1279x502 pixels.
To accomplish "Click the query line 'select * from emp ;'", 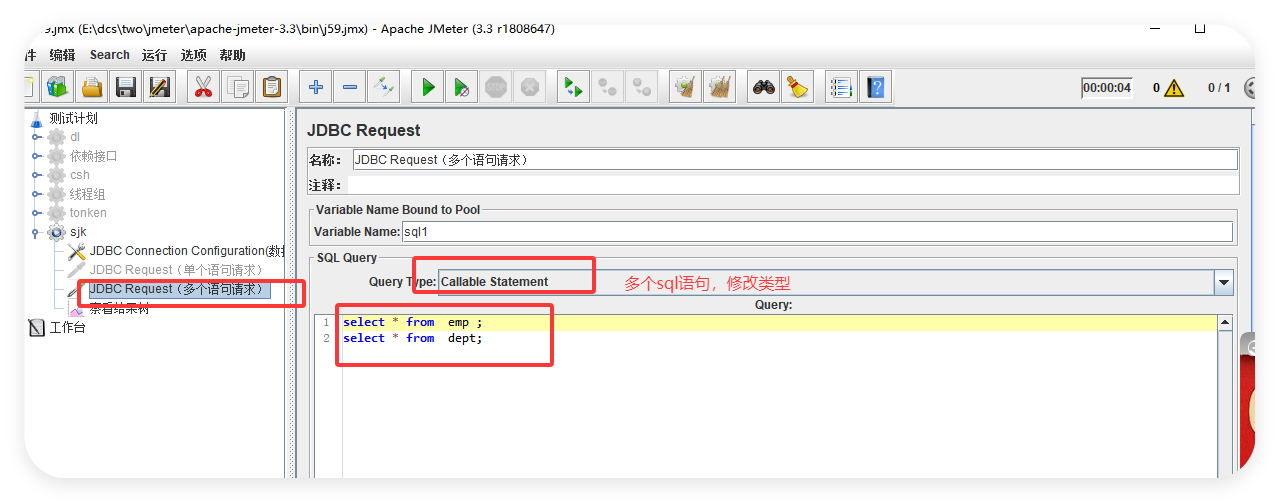I will click(412, 323).
